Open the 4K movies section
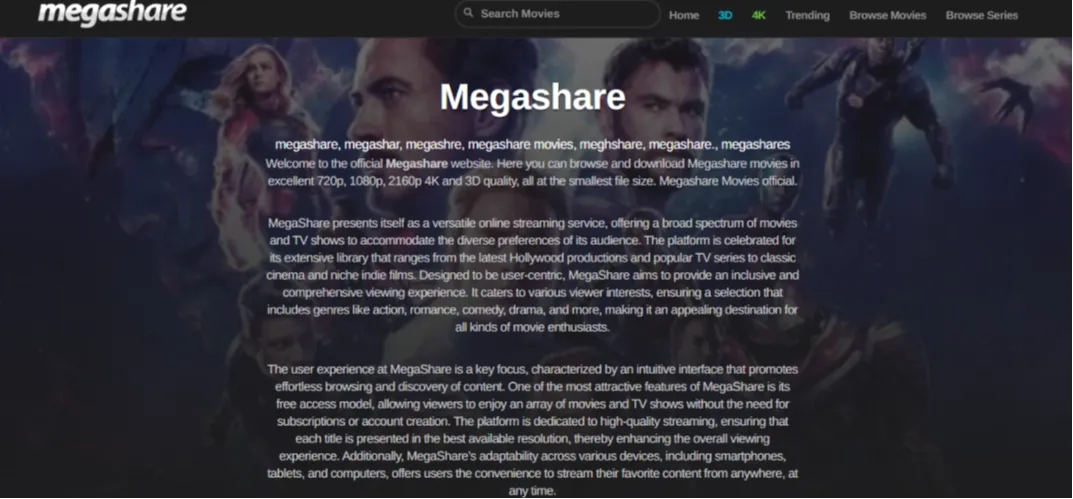 (758, 15)
